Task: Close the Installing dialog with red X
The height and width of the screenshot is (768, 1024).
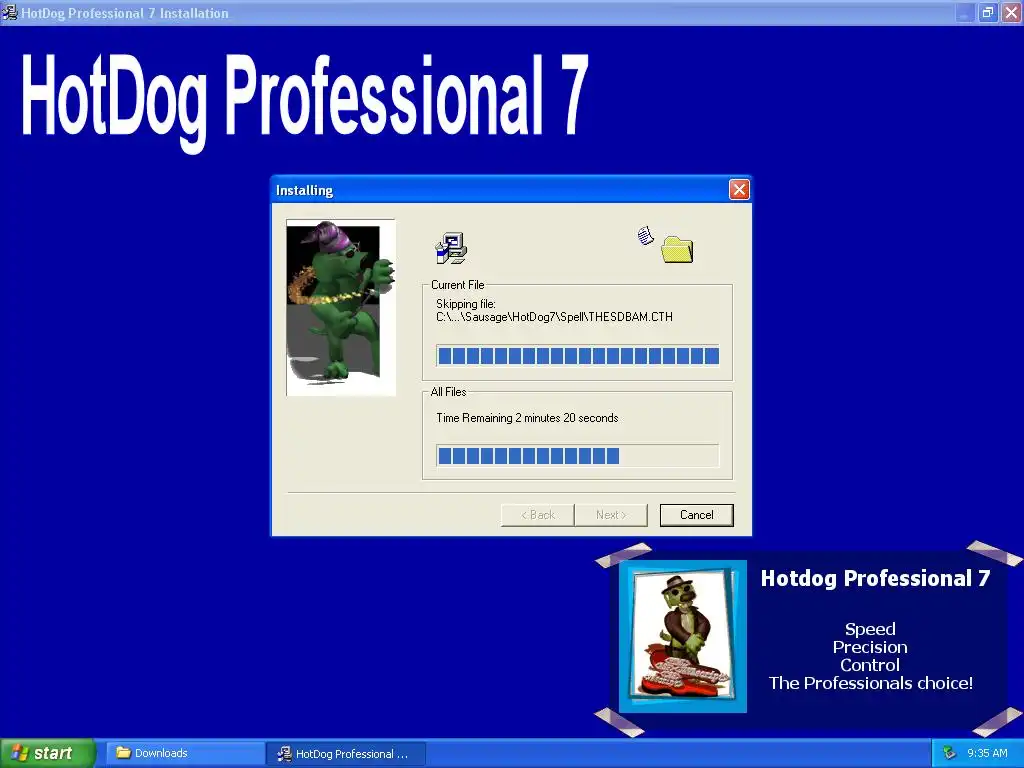Action: pyautogui.click(x=739, y=190)
